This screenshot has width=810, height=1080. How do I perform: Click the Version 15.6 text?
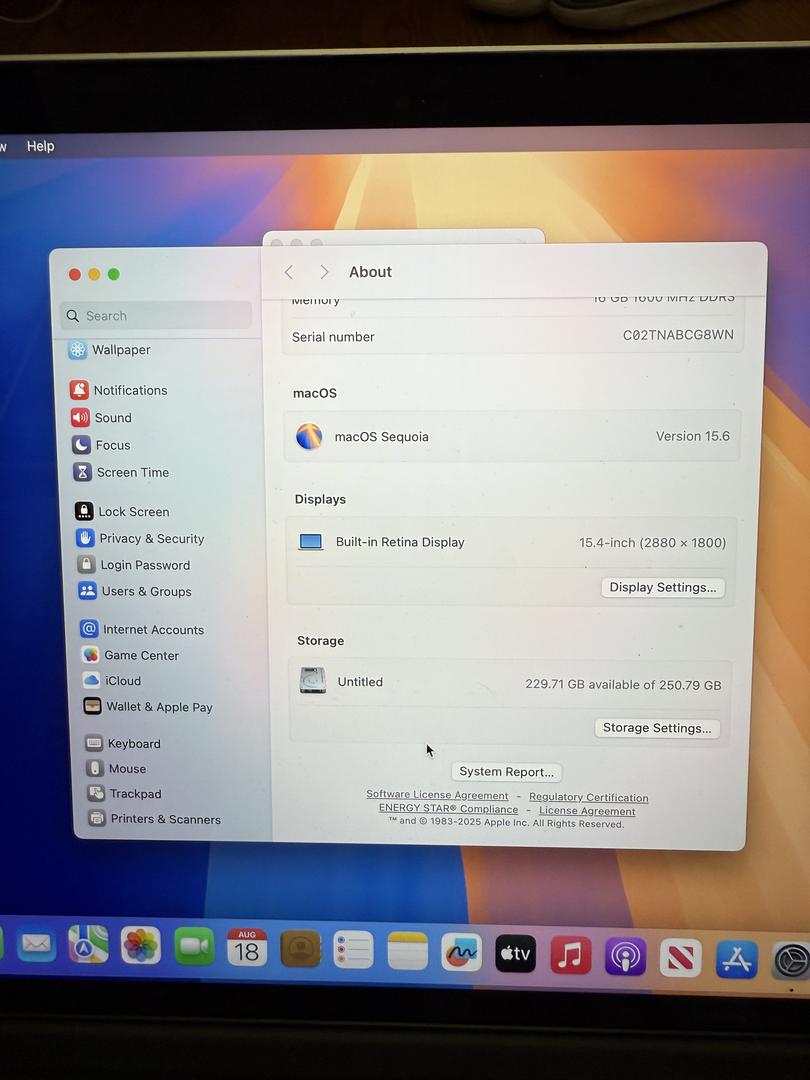692,436
